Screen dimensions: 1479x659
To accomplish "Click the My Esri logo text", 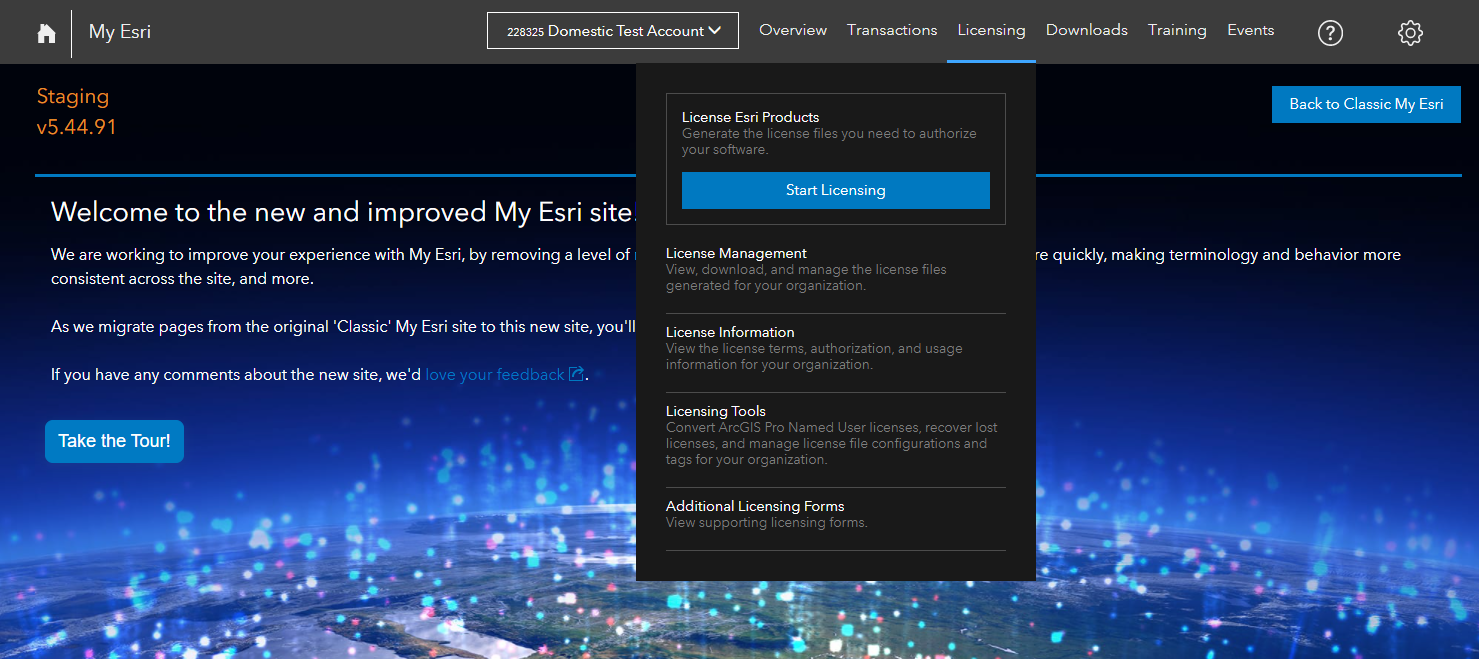I will [119, 31].
